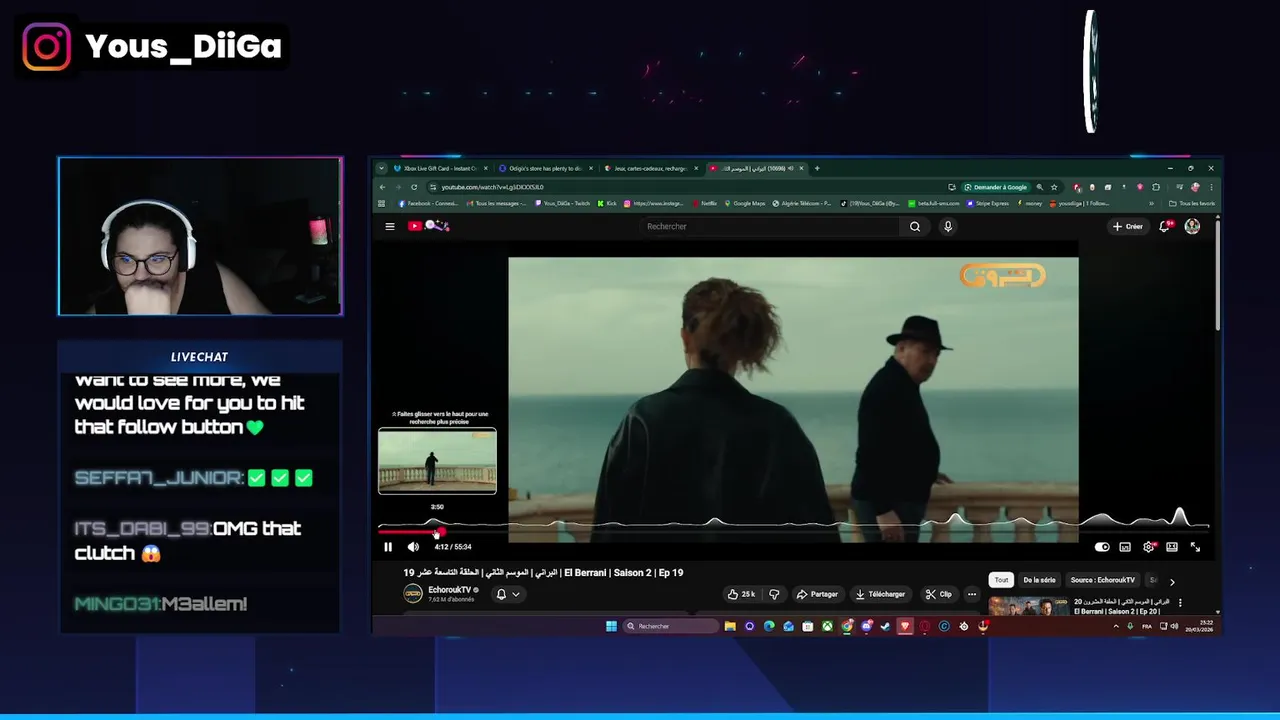Toggle the autoplay switch in the player
This screenshot has width=1280, height=720.
pyautogui.click(x=1102, y=547)
